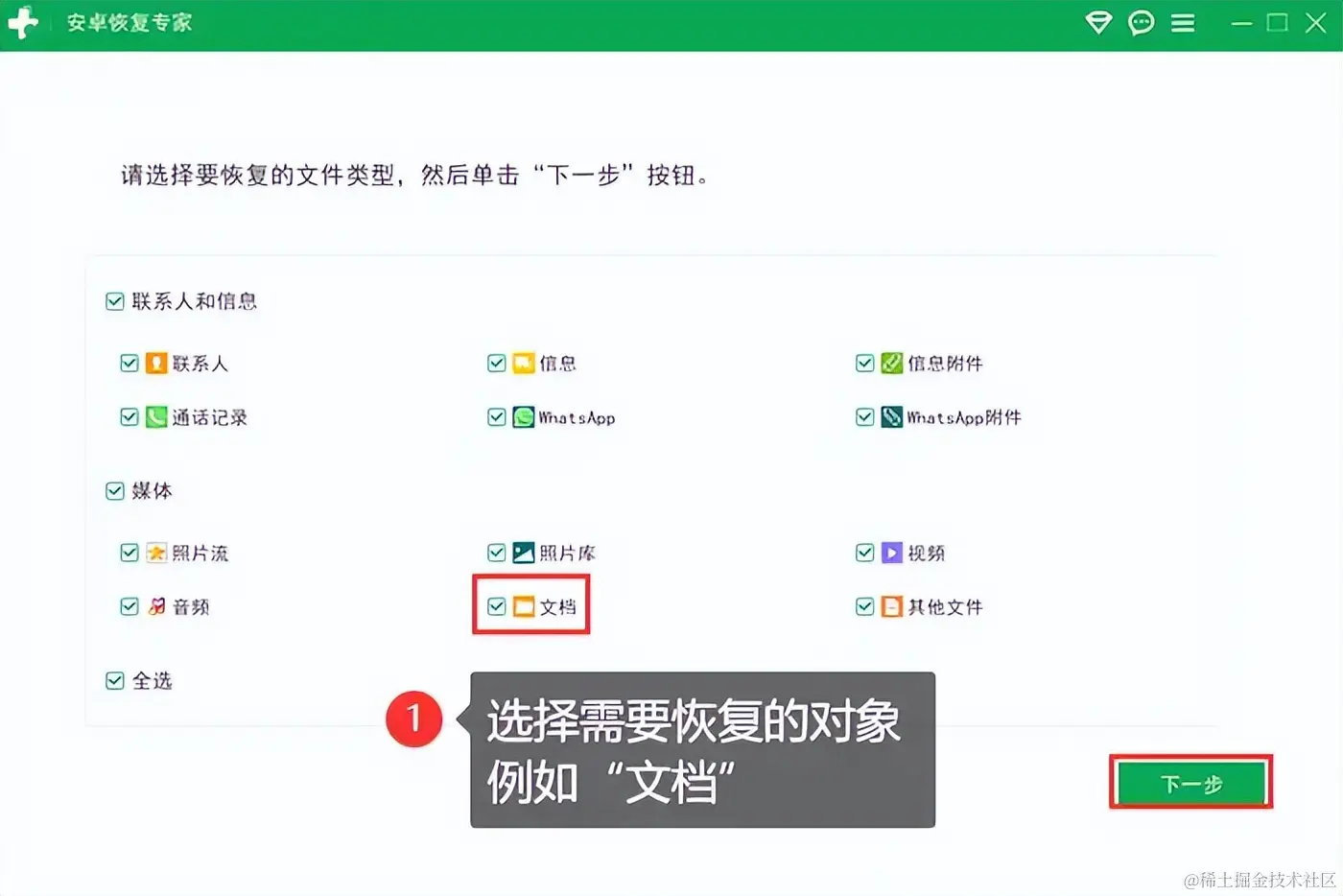This screenshot has height=896, width=1343.
Task: Minimize the 安卓恢复专家 window
Action: tap(1242, 23)
